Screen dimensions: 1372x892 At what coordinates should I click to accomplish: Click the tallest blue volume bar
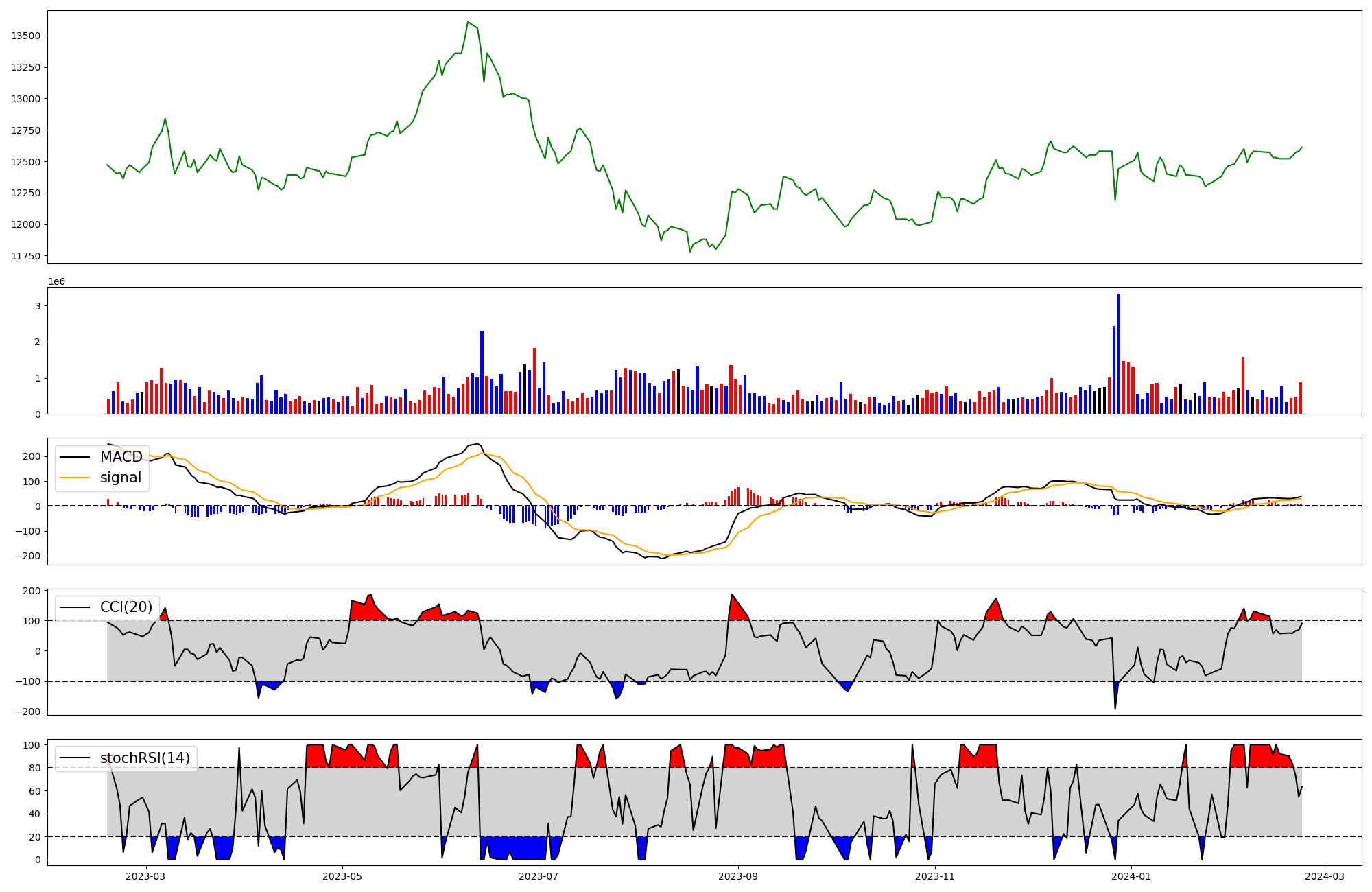tap(1119, 353)
